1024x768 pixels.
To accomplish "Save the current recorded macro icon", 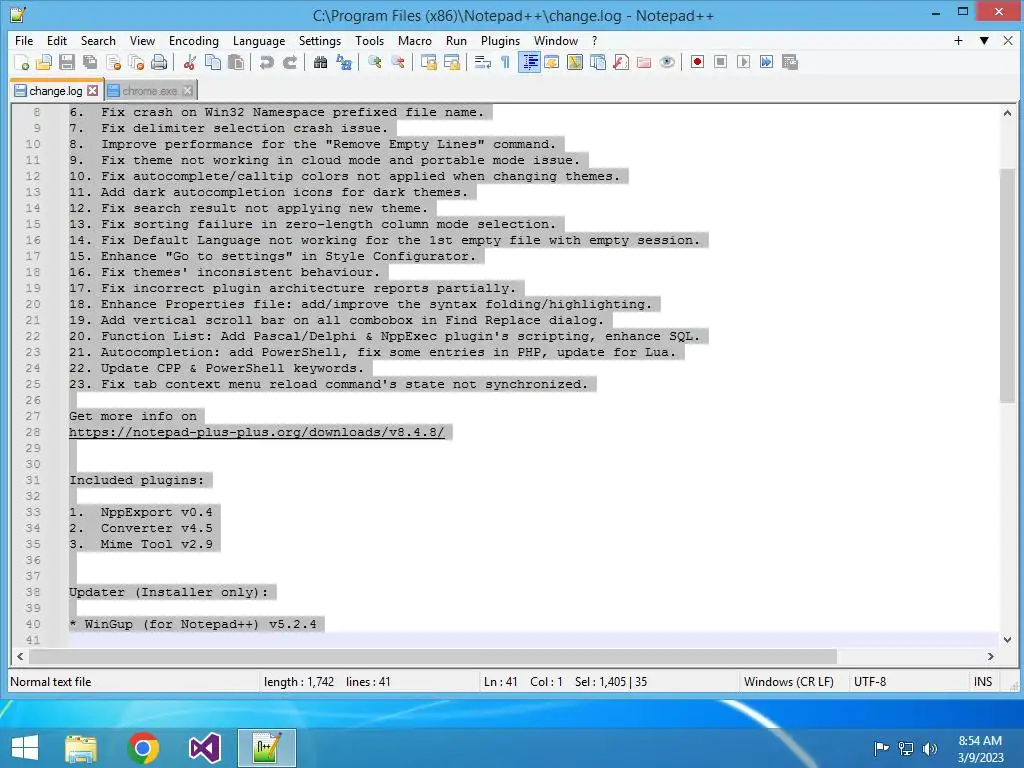I will pyautogui.click(x=790, y=62).
